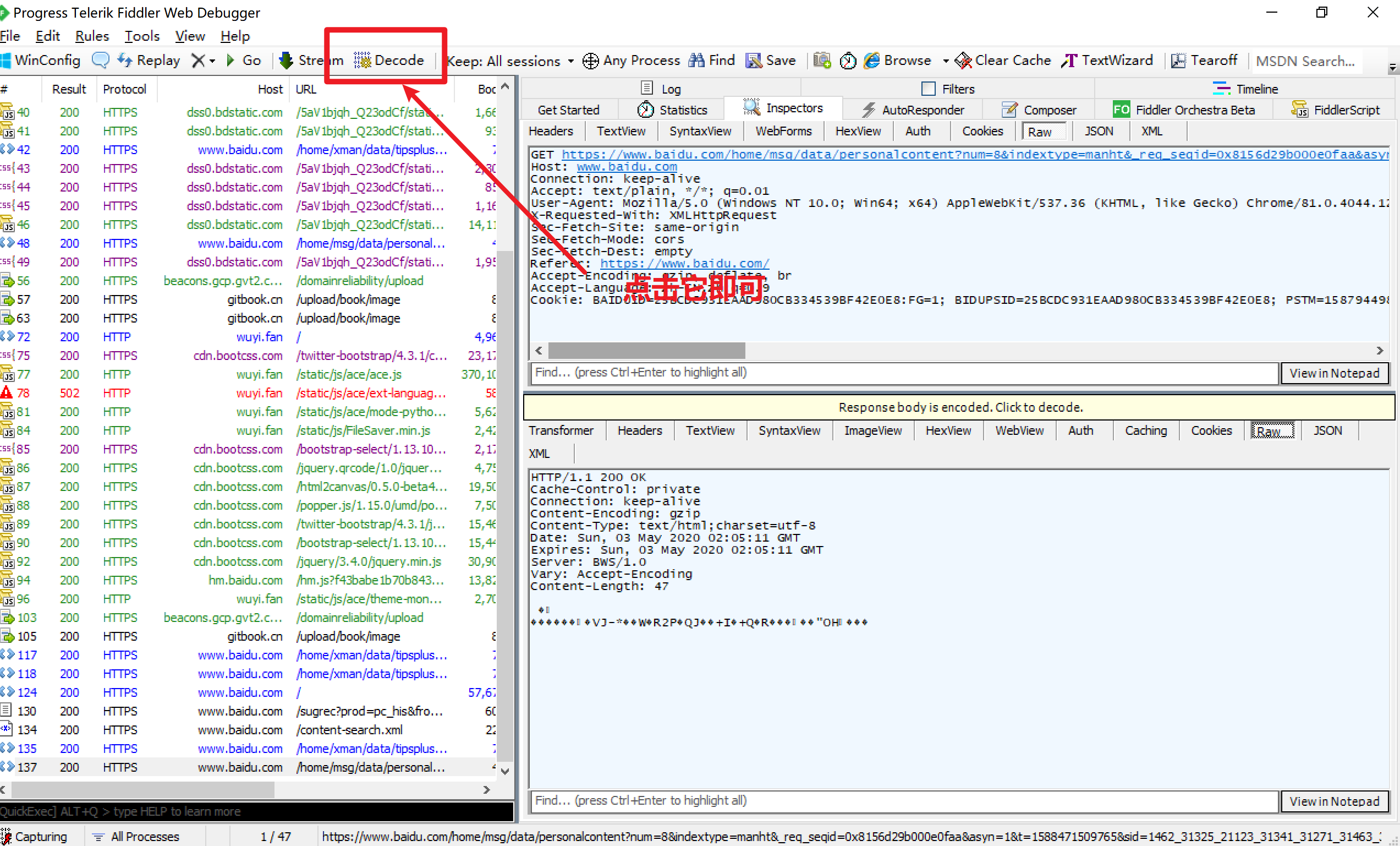1400x846 pixels.
Task: Open Fiddler Orchestra Beta tab
Action: coord(1184,110)
